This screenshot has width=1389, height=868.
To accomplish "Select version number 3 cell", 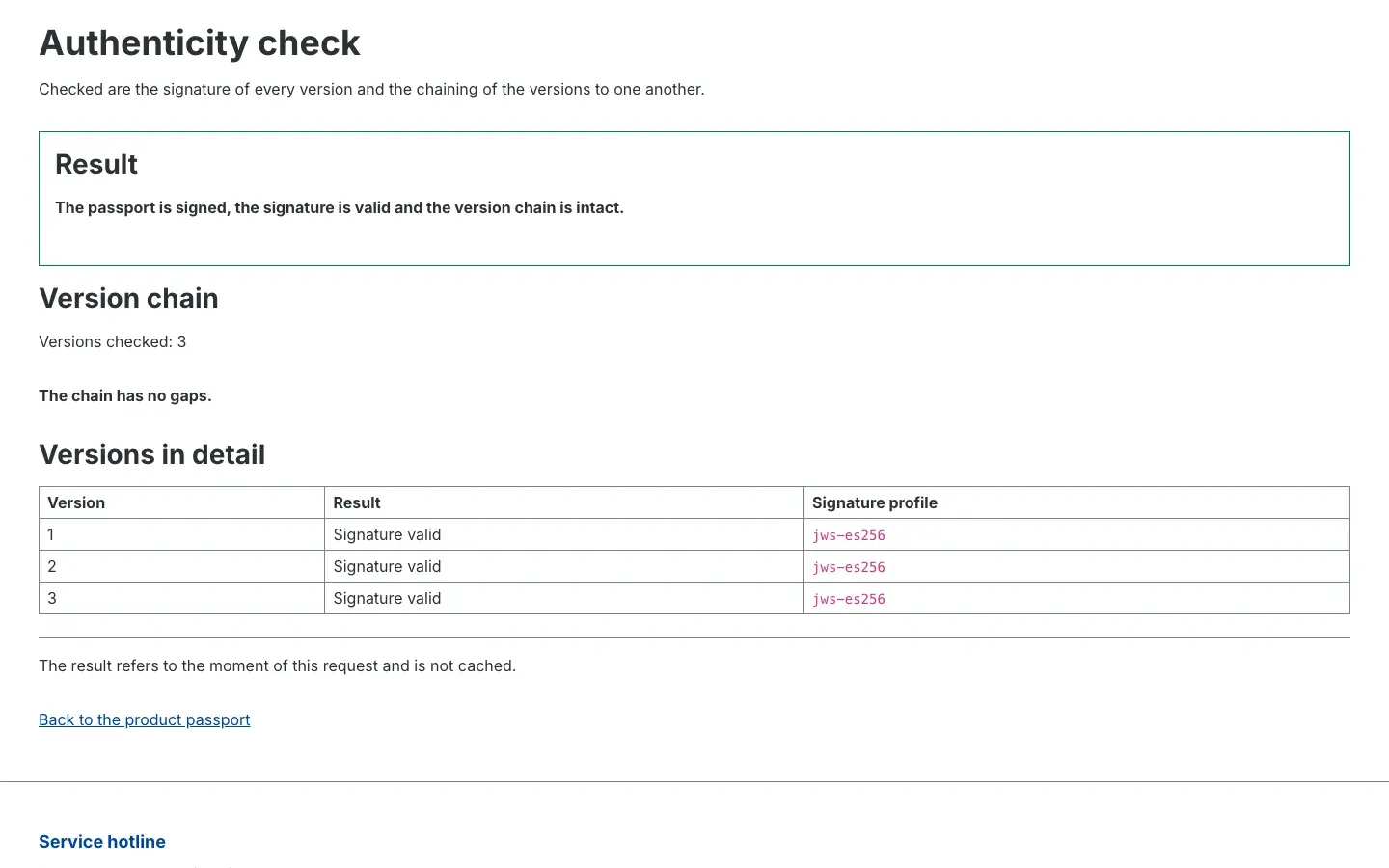I will click(x=182, y=598).
